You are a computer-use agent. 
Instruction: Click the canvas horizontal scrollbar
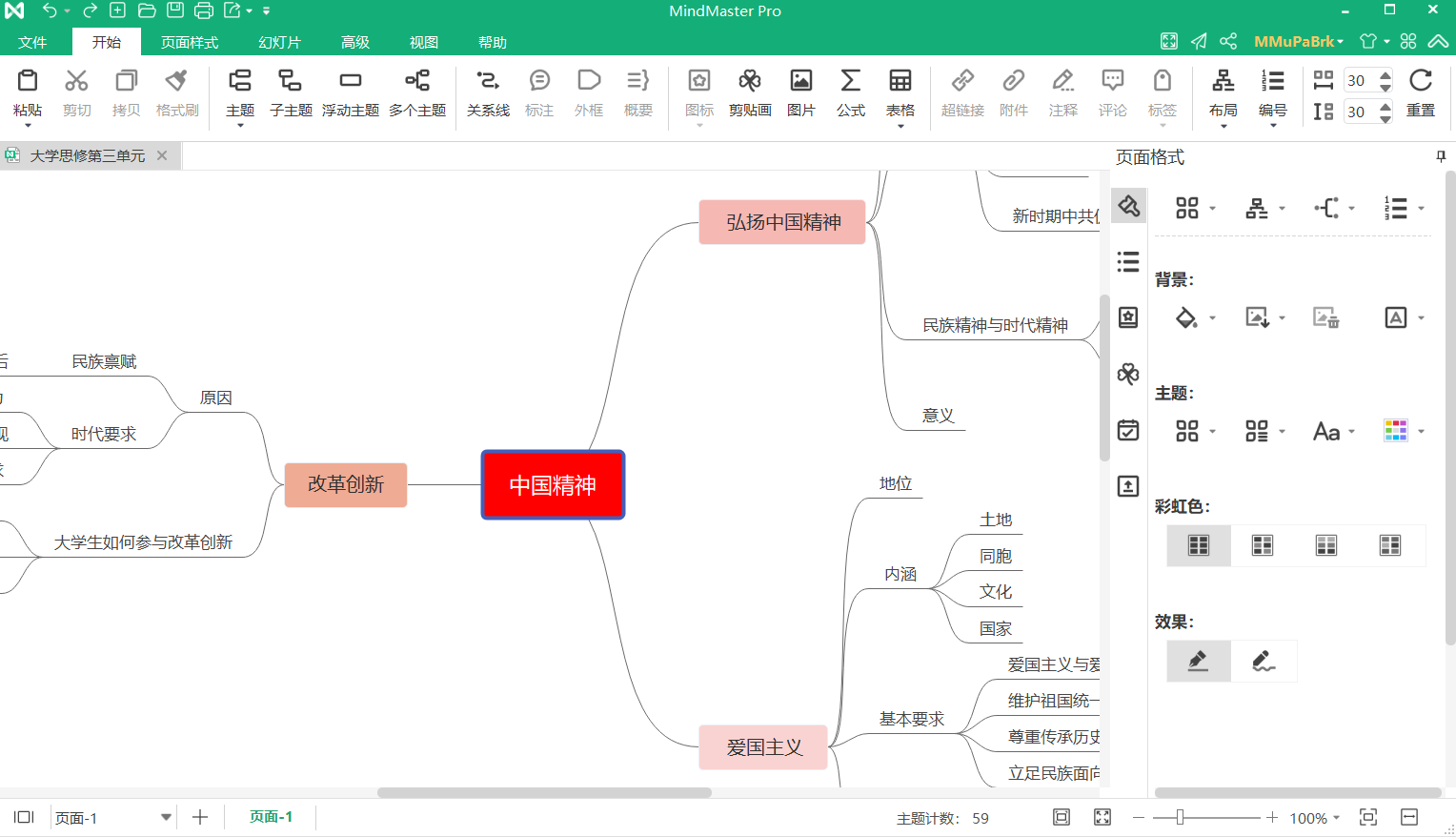point(544,792)
